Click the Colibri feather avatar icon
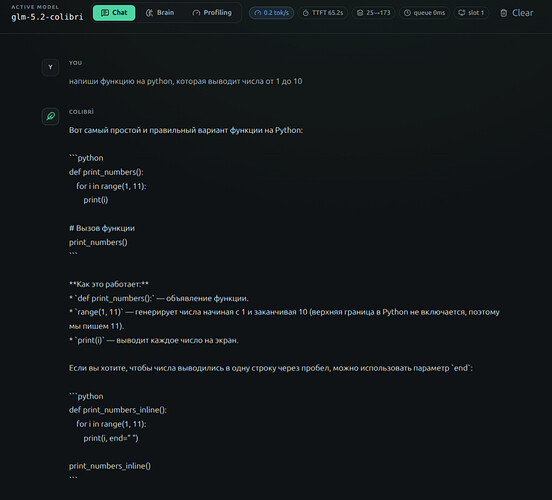Viewport: 552px width, 500px height. (50, 116)
